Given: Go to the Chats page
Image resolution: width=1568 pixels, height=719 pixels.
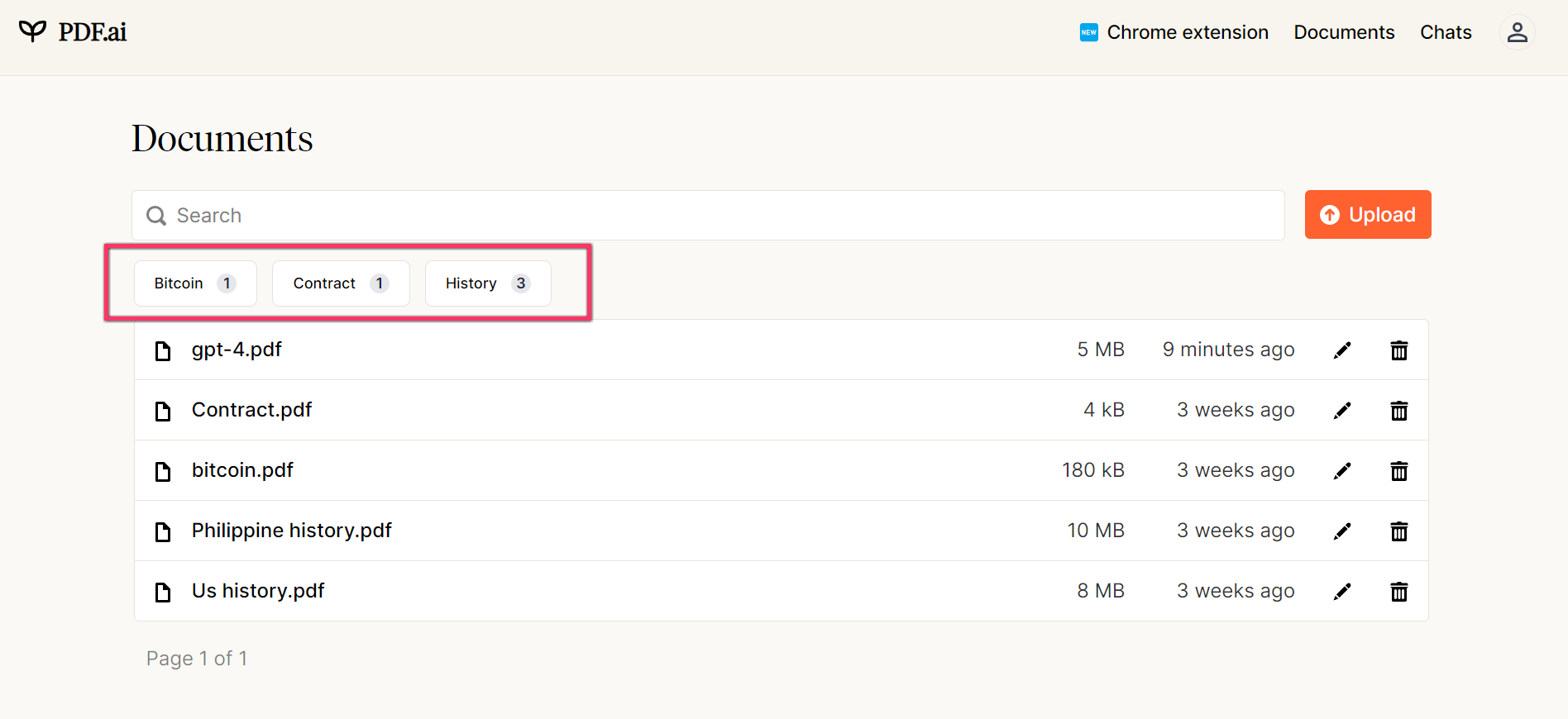Looking at the screenshot, I should [1446, 32].
